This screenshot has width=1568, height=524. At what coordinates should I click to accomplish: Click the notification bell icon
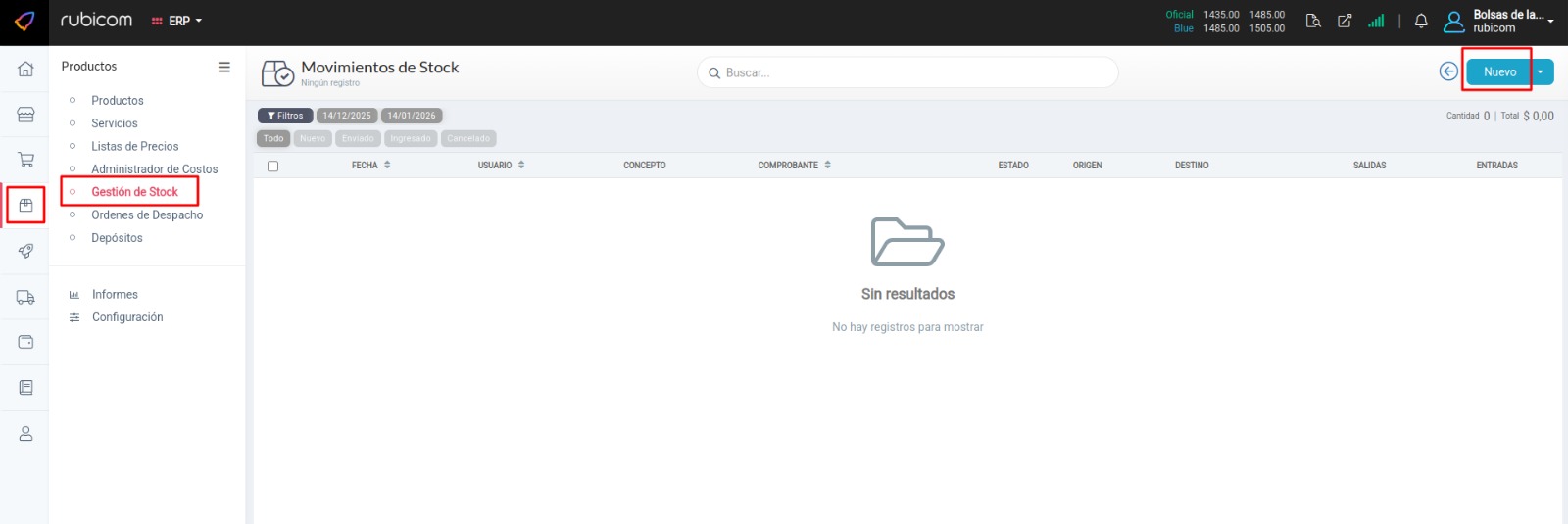[1421, 21]
